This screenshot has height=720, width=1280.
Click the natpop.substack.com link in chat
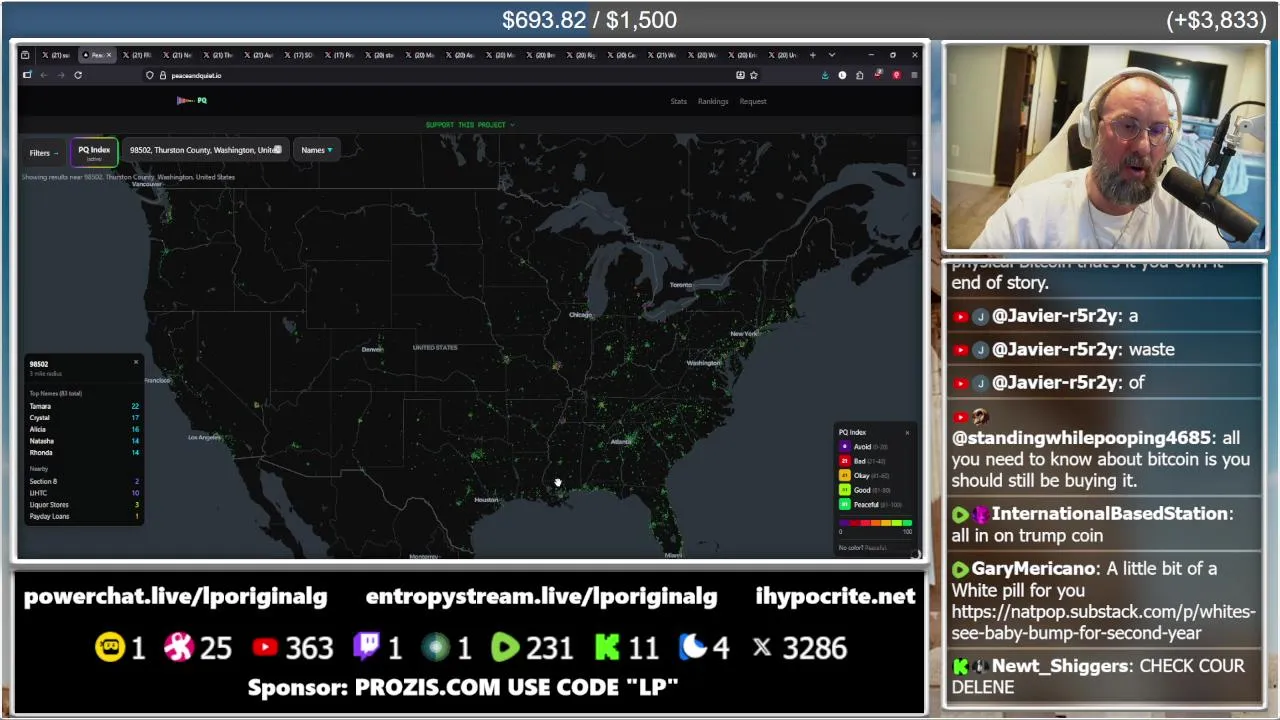(1103, 622)
